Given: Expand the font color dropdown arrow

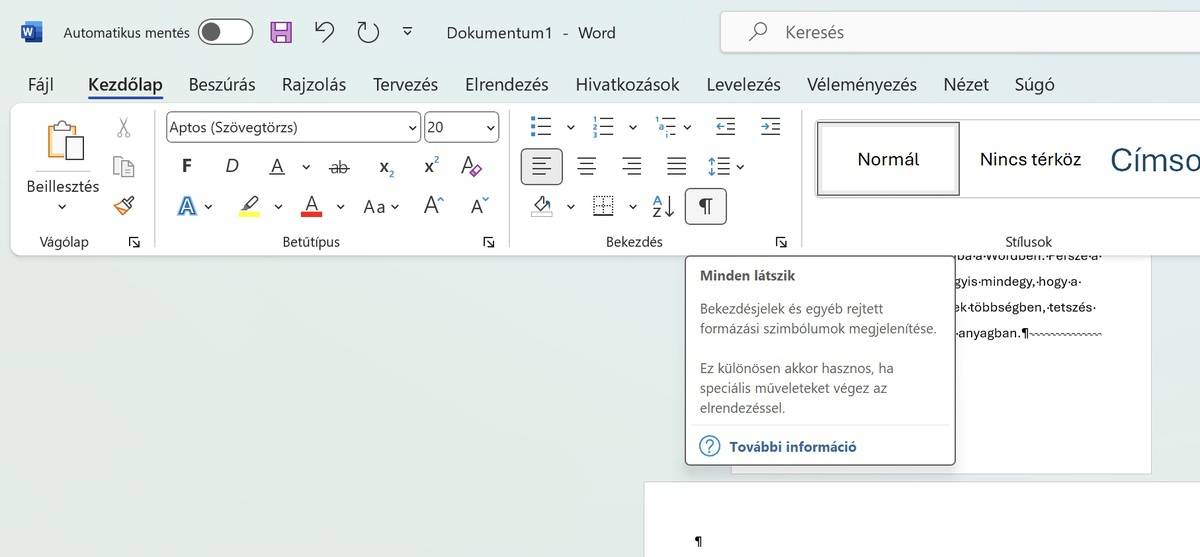Looking at the screenshot, I should click(340, 207).
